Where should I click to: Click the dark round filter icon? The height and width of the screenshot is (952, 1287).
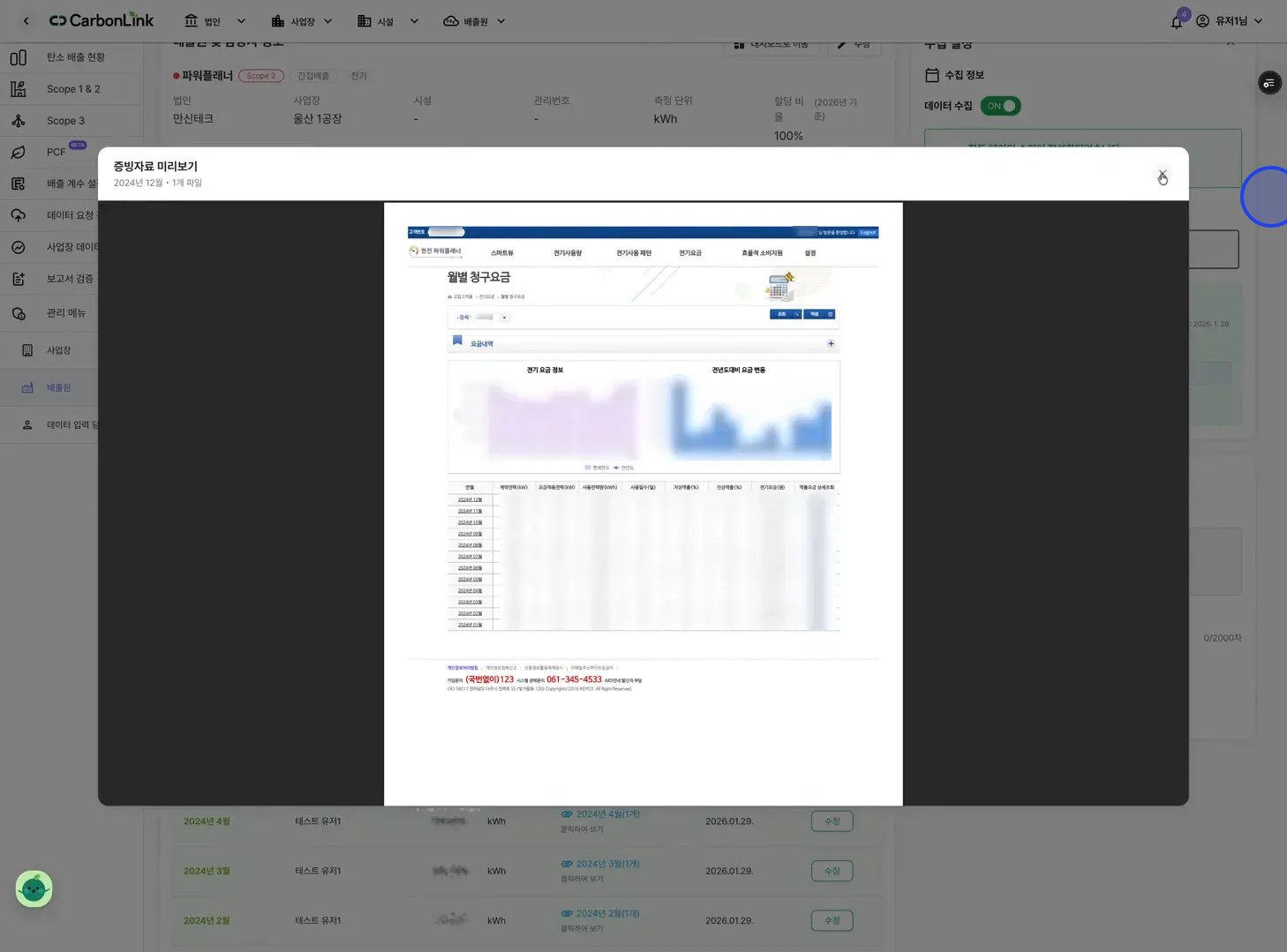coord(1269,83)
